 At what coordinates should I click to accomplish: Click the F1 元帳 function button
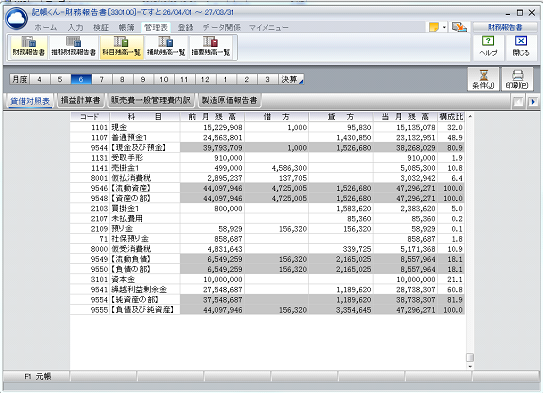[x=36, y=376]
